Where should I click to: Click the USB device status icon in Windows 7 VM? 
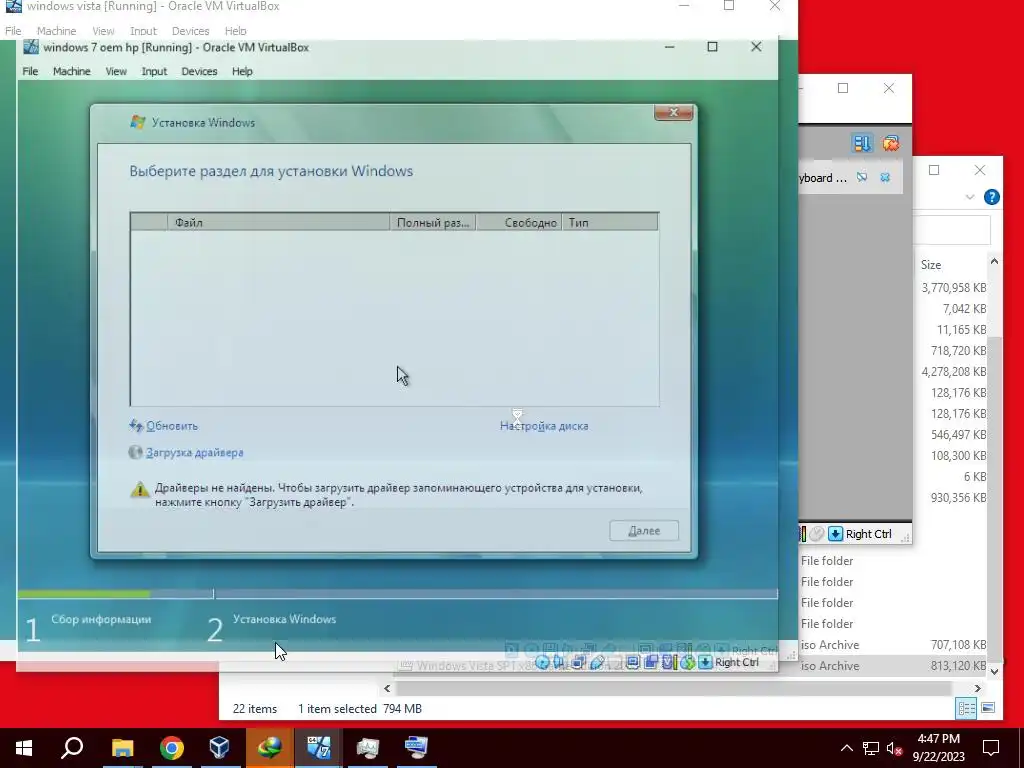point(597,662)
